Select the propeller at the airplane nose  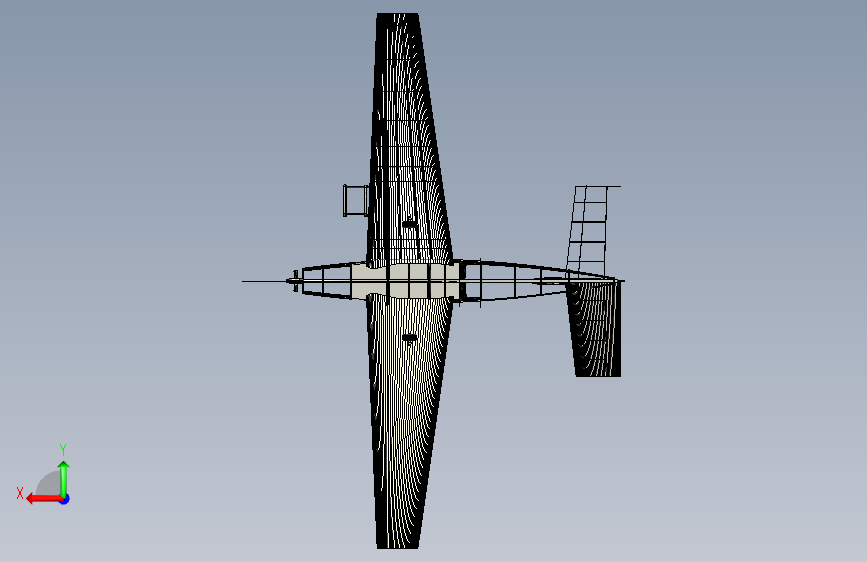pos(296,281)
